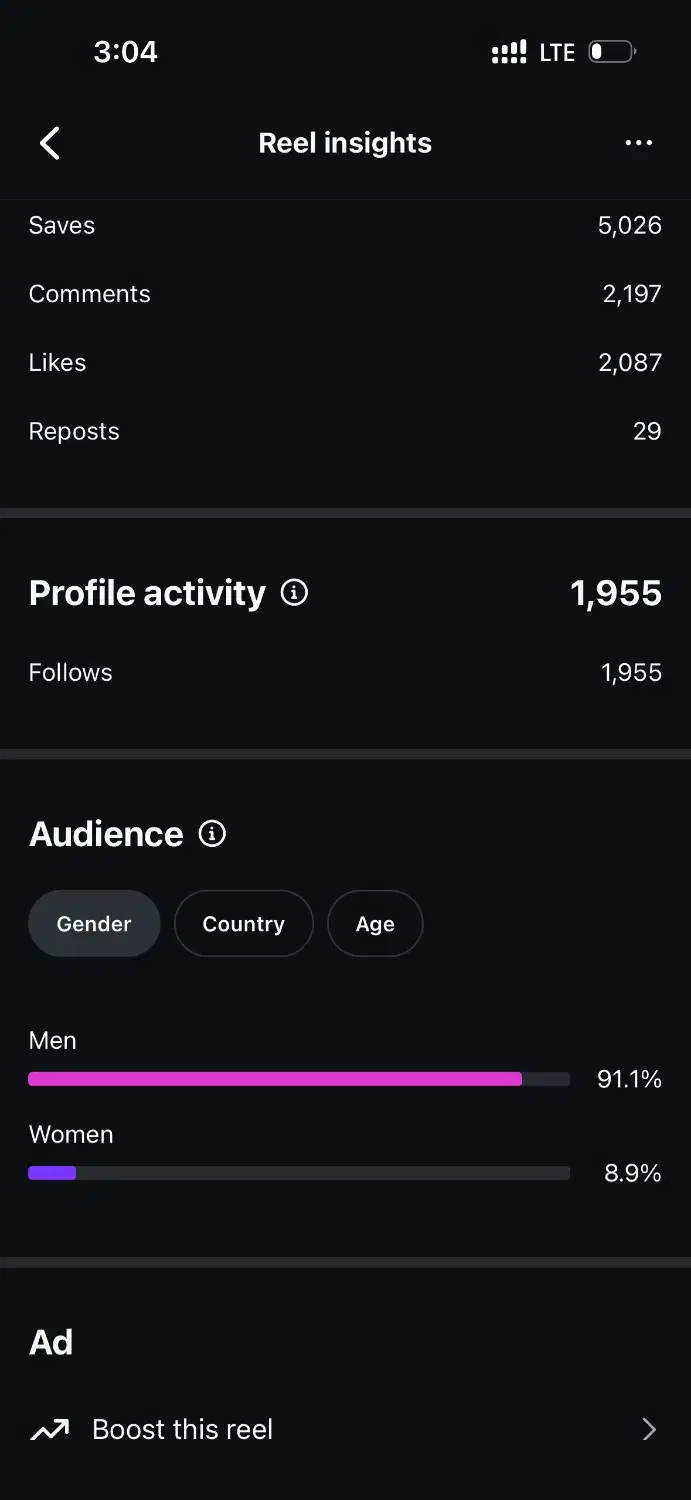Switch audience view to Age
691x1500 pixels.
click(x=375, y=924)
